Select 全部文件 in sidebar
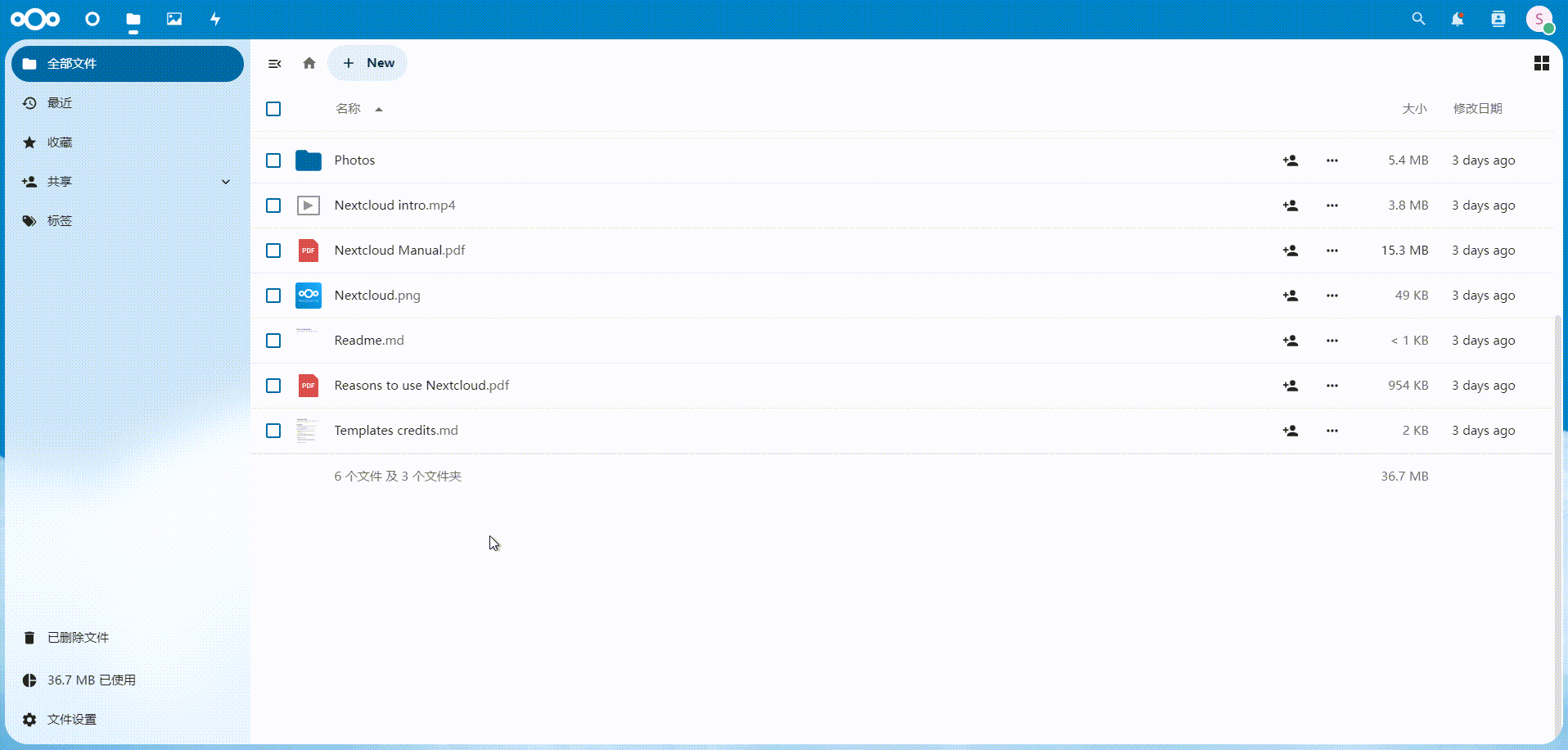The height and width of the screenshot is (750, 1568). (x=128, y=64)
